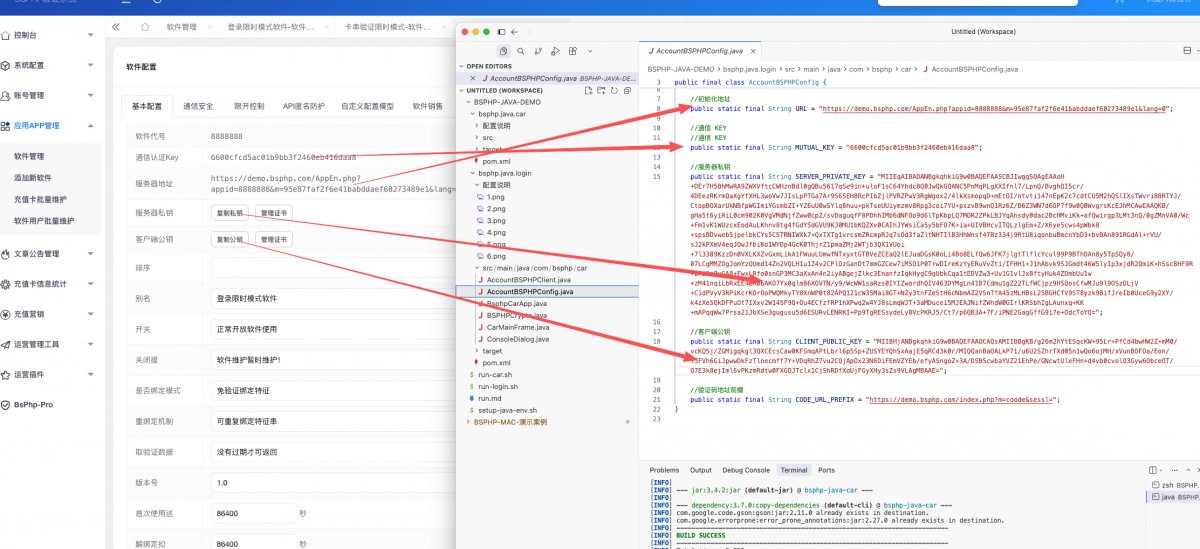Collapse all folders in explorer header
Viewport: 1200px width, 549px height.
[627, 90]
